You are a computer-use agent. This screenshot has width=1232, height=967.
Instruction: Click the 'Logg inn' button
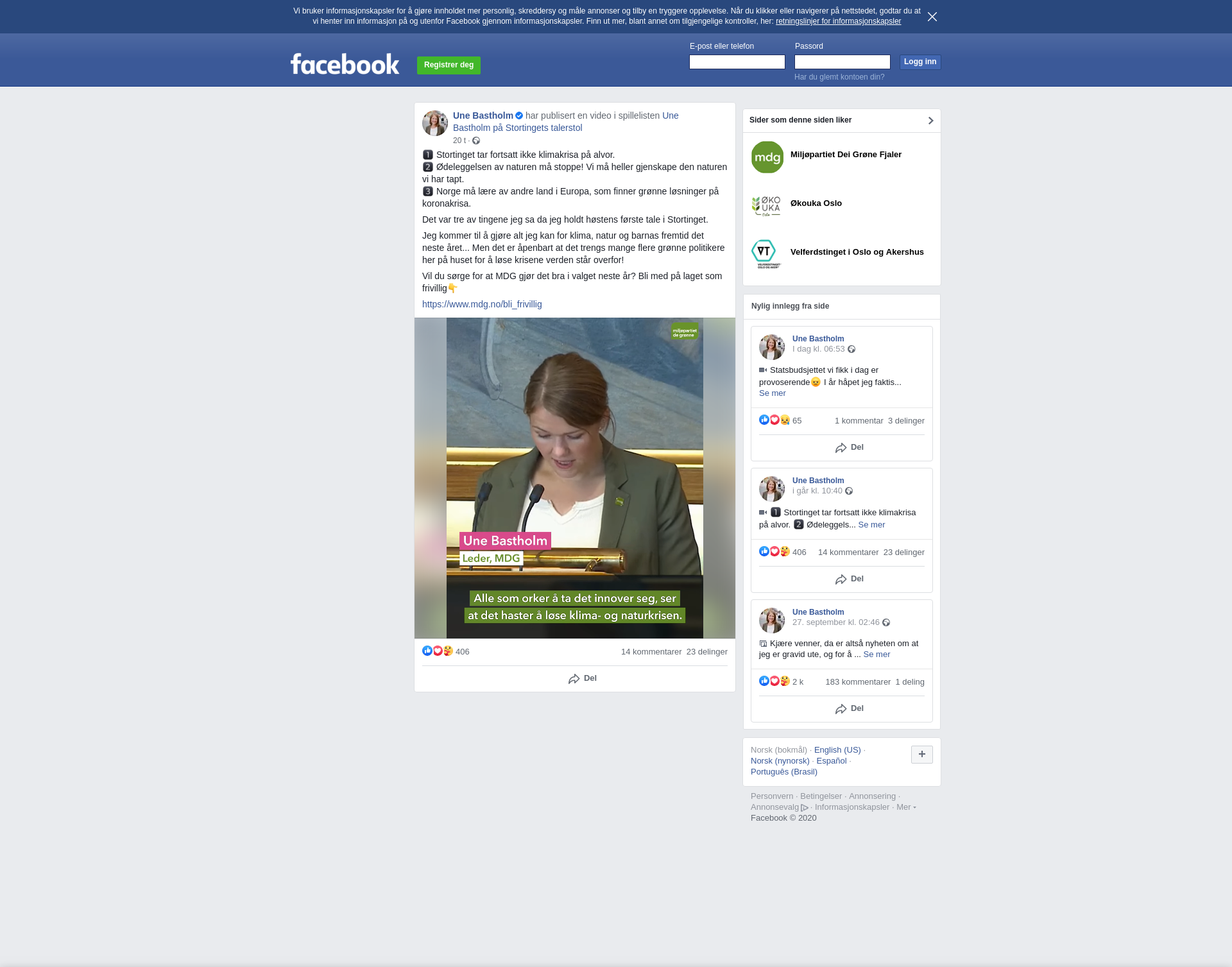tap(920, 62)
